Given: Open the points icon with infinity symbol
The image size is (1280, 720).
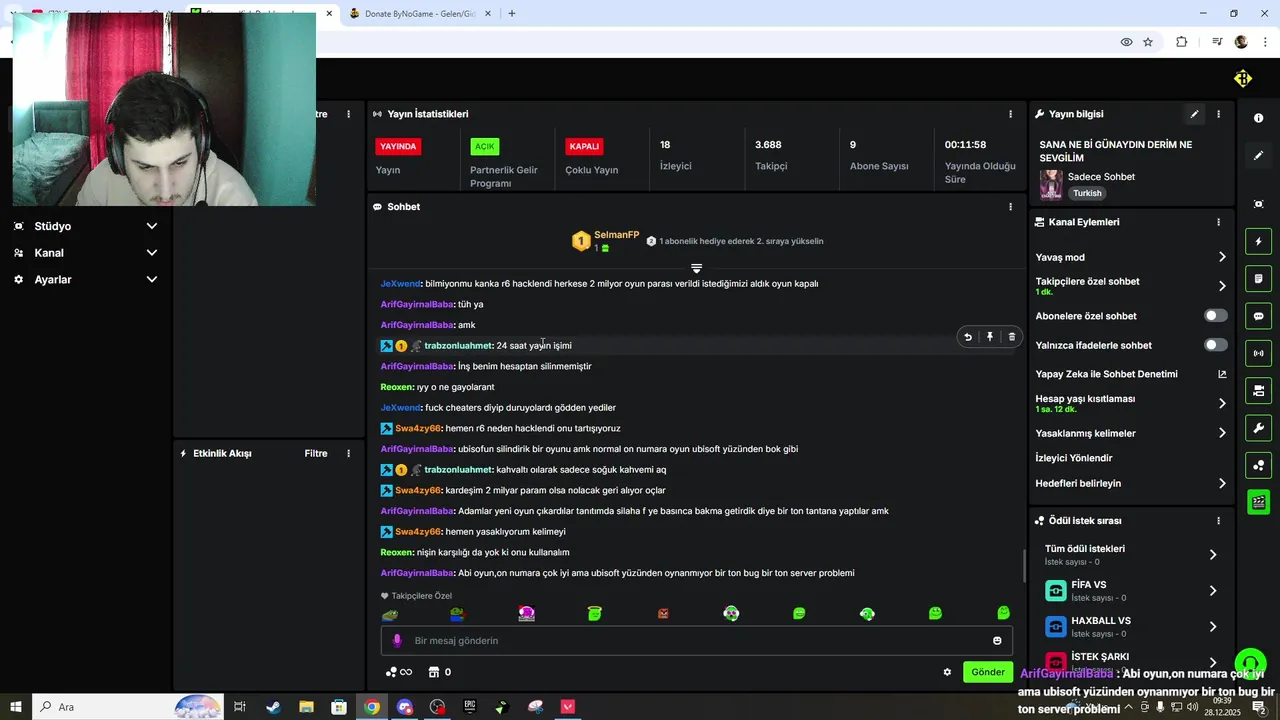Looking at the screenshot, I should click(398, 672).
